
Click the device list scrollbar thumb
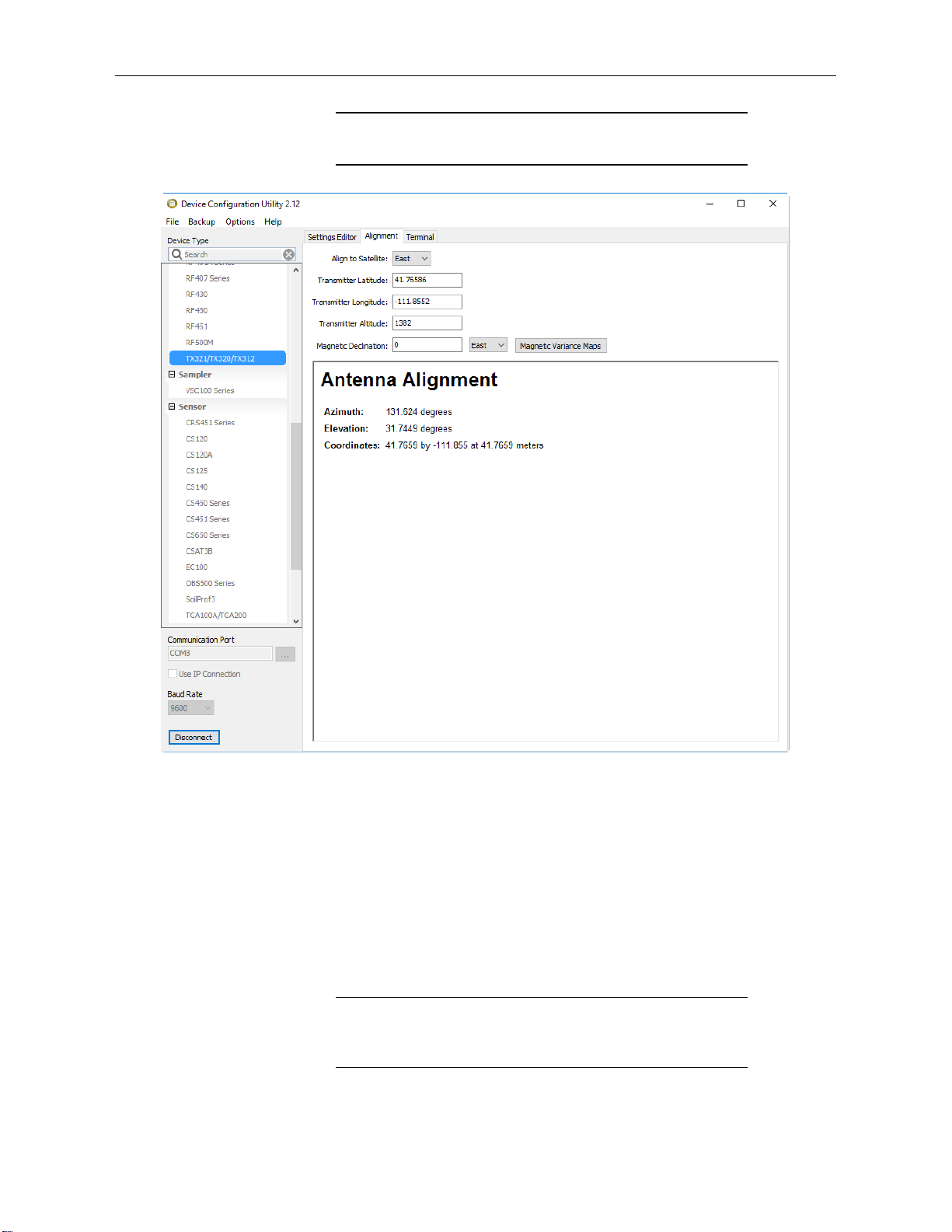tap(295, 497)
